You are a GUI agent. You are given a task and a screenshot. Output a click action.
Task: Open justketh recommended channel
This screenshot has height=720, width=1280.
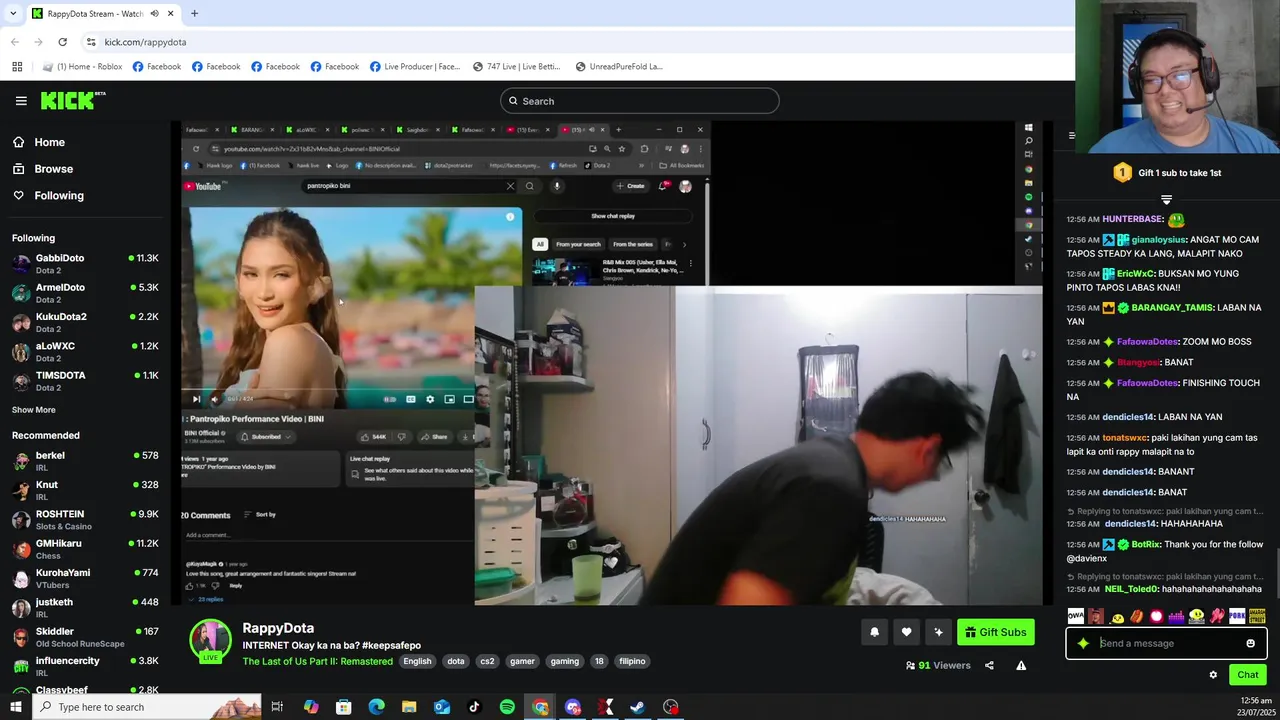(86, 608)
